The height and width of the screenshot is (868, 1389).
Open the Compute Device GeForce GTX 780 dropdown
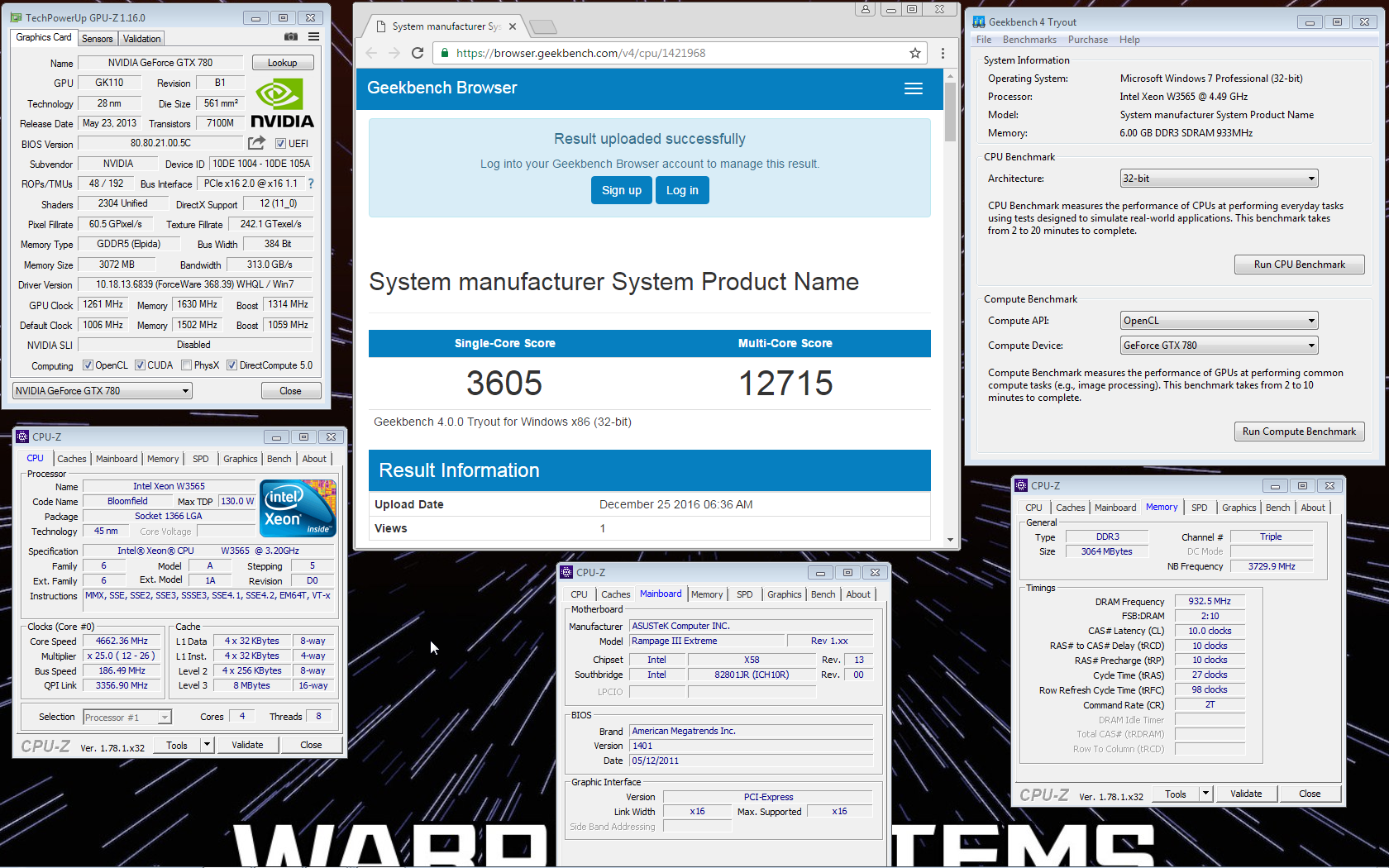tap(1219, 346)
